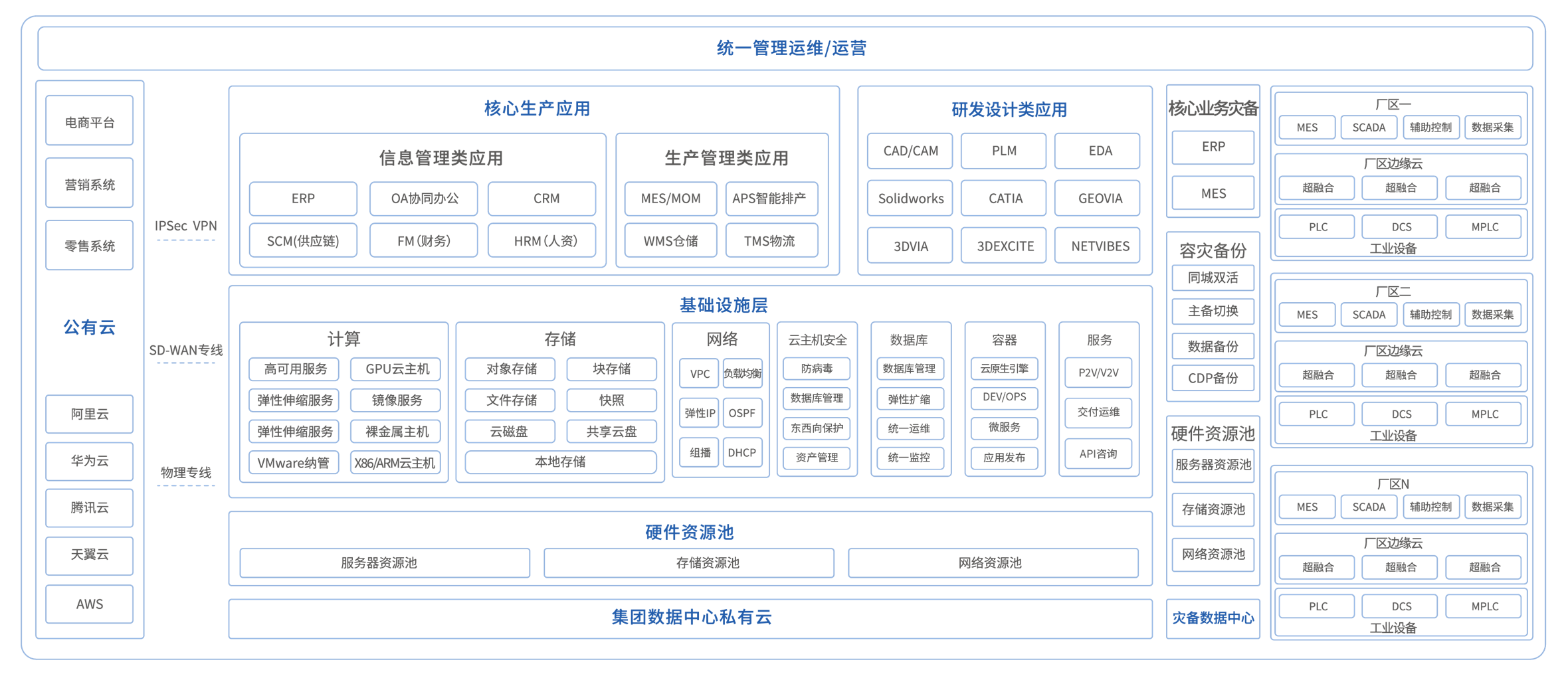The image size is (1568, 688).
Task: Click the 统一管理运维/运营 banner
Action: (x=785, y=48)
